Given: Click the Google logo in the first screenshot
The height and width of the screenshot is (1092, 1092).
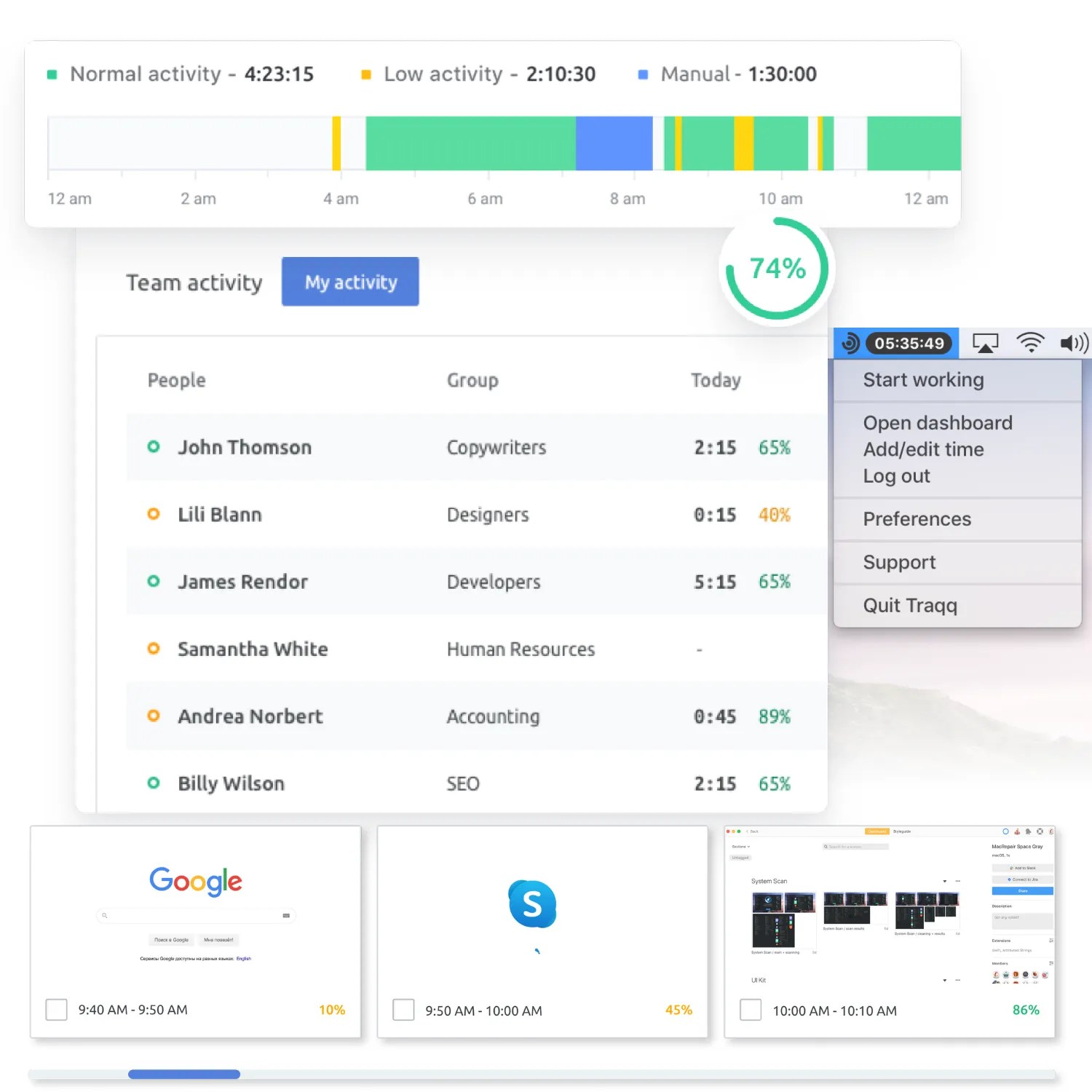Looking at the screenshot, I should tap(195, 881).
